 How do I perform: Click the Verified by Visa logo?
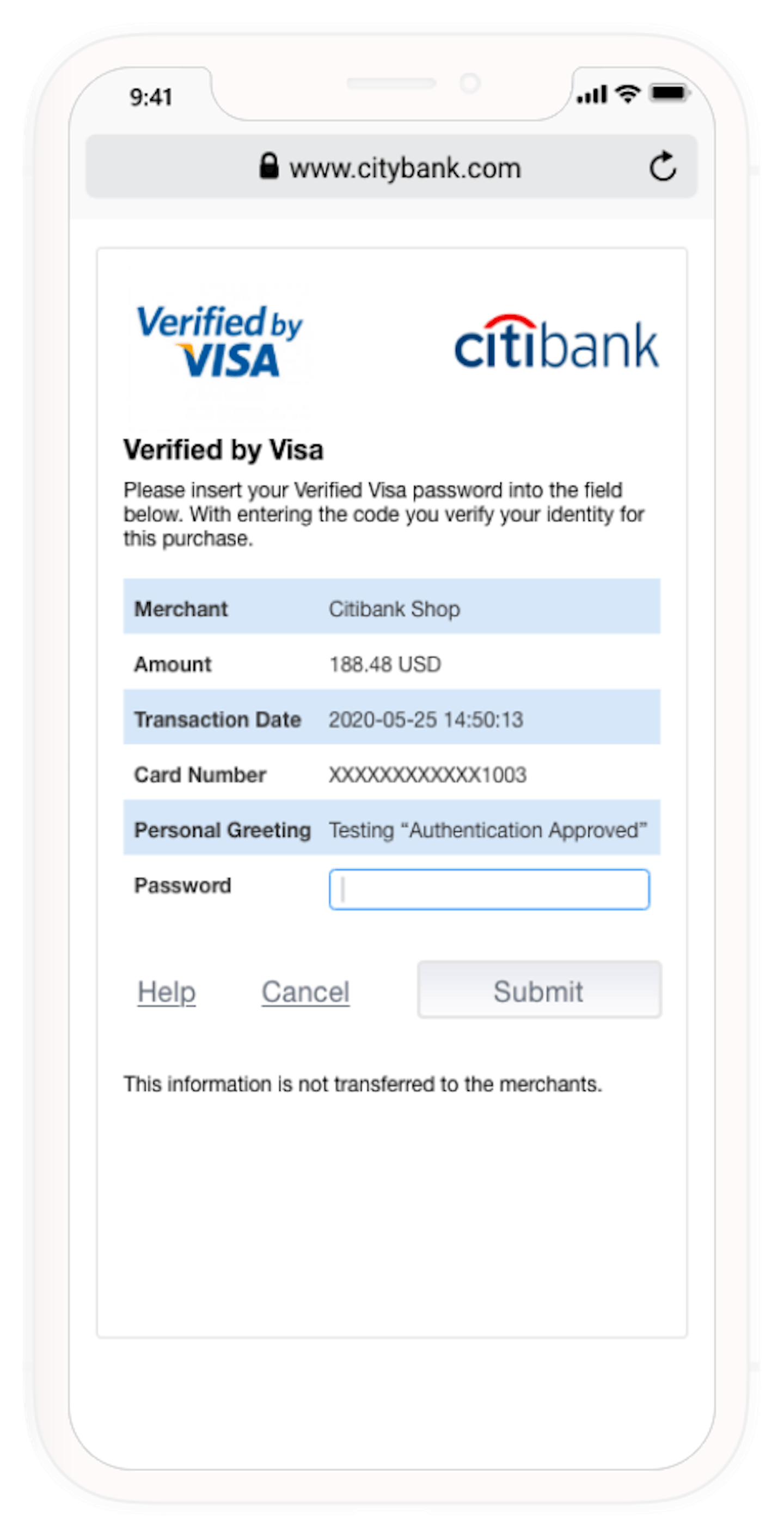tap(219, 341)
